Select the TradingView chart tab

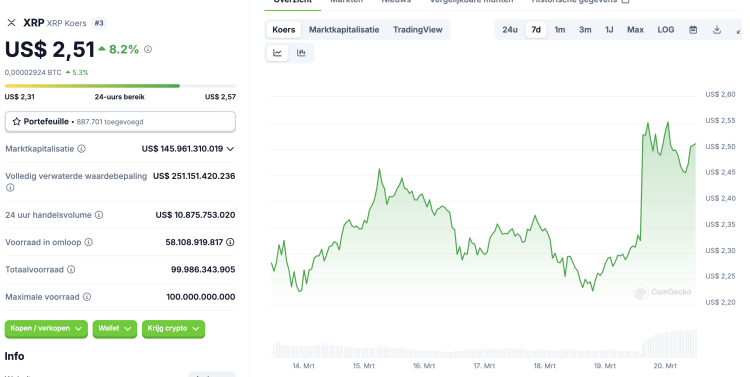pyautogui.click(x=418, y=30)
